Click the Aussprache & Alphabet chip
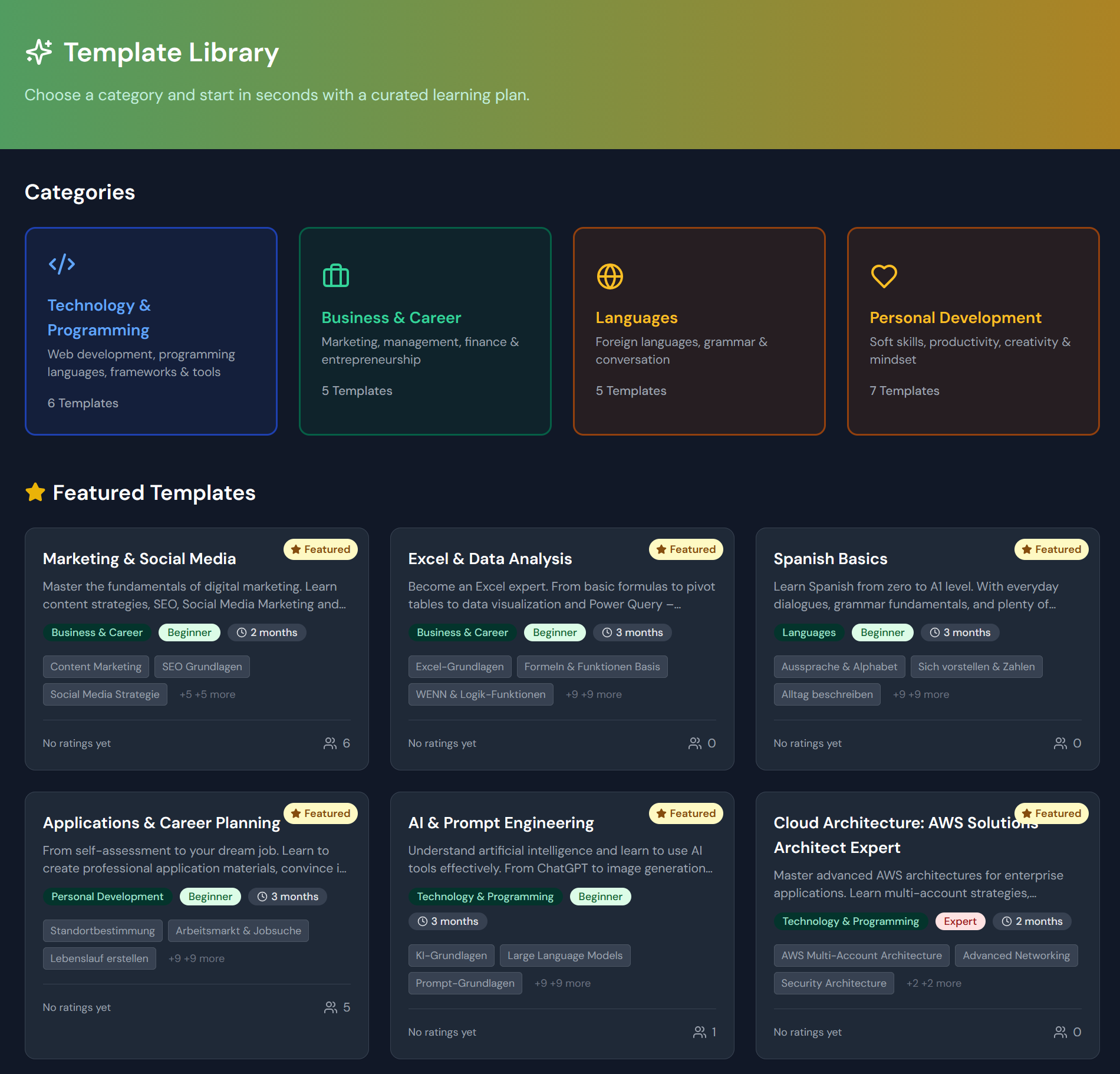Viewport: 1120px width, 1074px height. coord(839,667)
